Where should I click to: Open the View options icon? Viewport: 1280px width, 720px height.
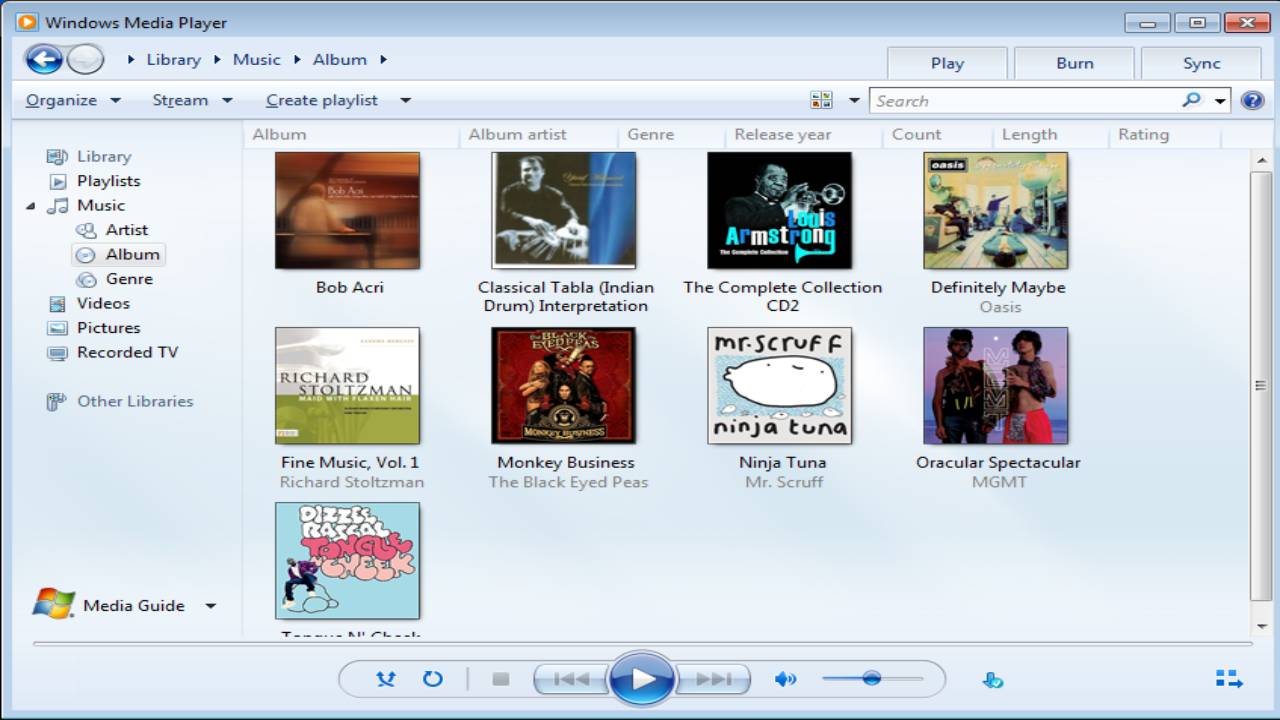pos(822,100)
